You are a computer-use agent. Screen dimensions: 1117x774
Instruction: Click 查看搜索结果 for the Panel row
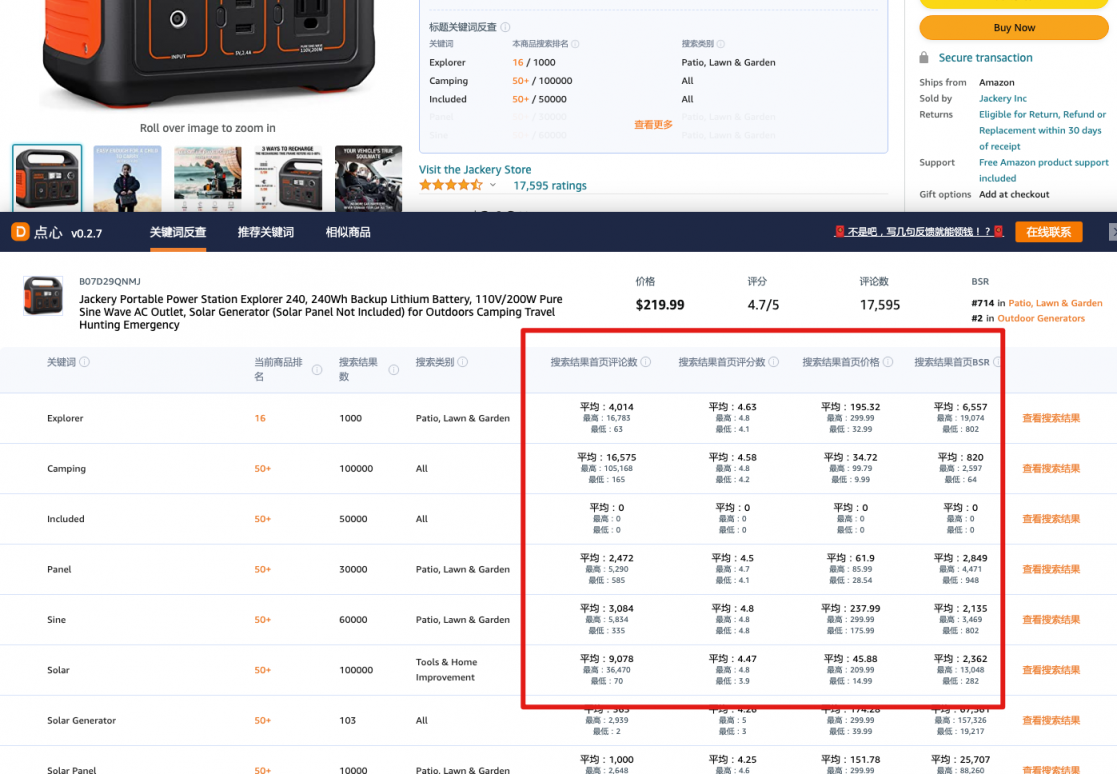pyautogui.click(x=1051, y=569)
